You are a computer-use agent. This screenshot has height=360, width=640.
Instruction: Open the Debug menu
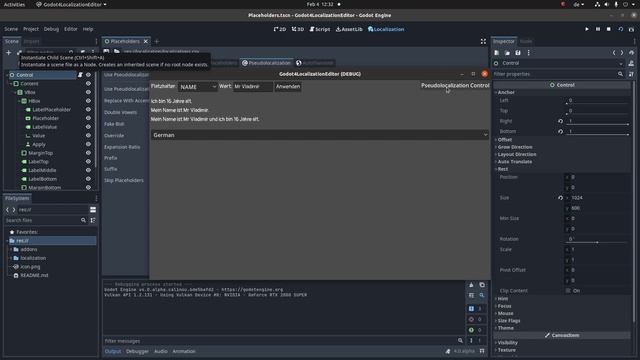[51, 29]
